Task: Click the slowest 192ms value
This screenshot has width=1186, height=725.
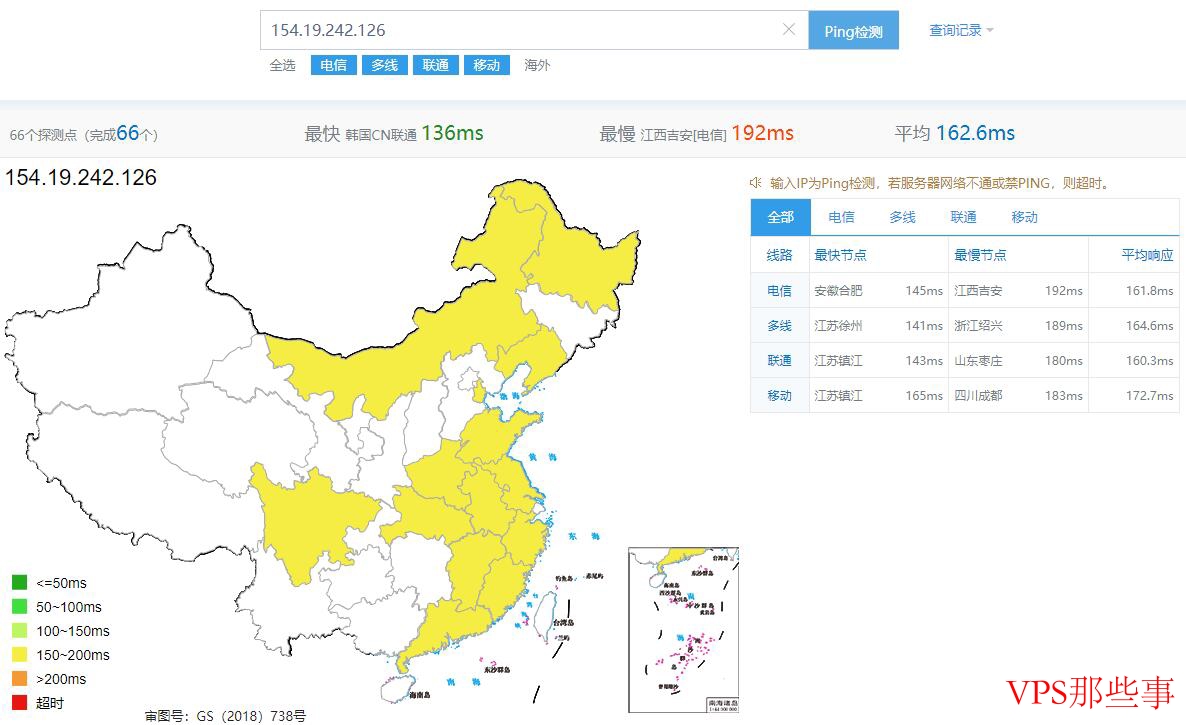Action: pyautogui.click(x=762, y=133)
